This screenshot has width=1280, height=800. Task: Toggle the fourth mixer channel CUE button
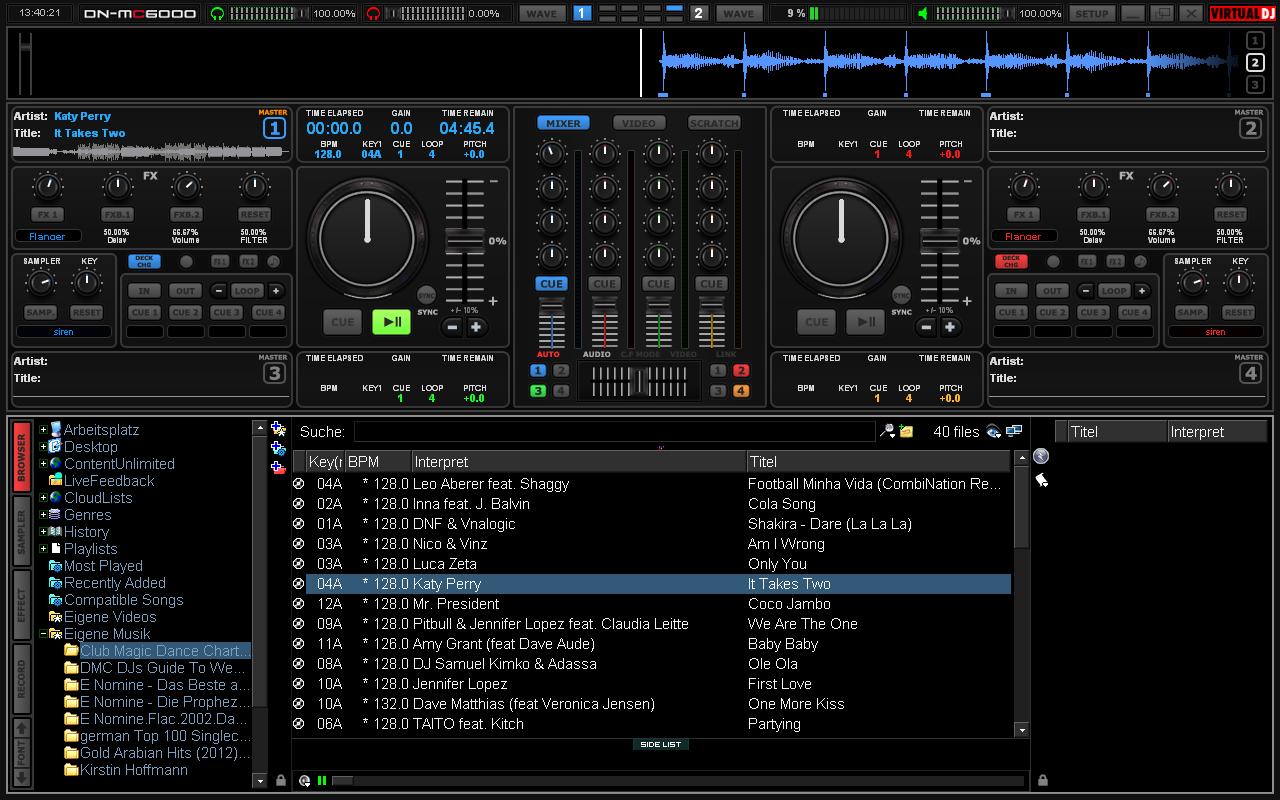tap(711, 284)
